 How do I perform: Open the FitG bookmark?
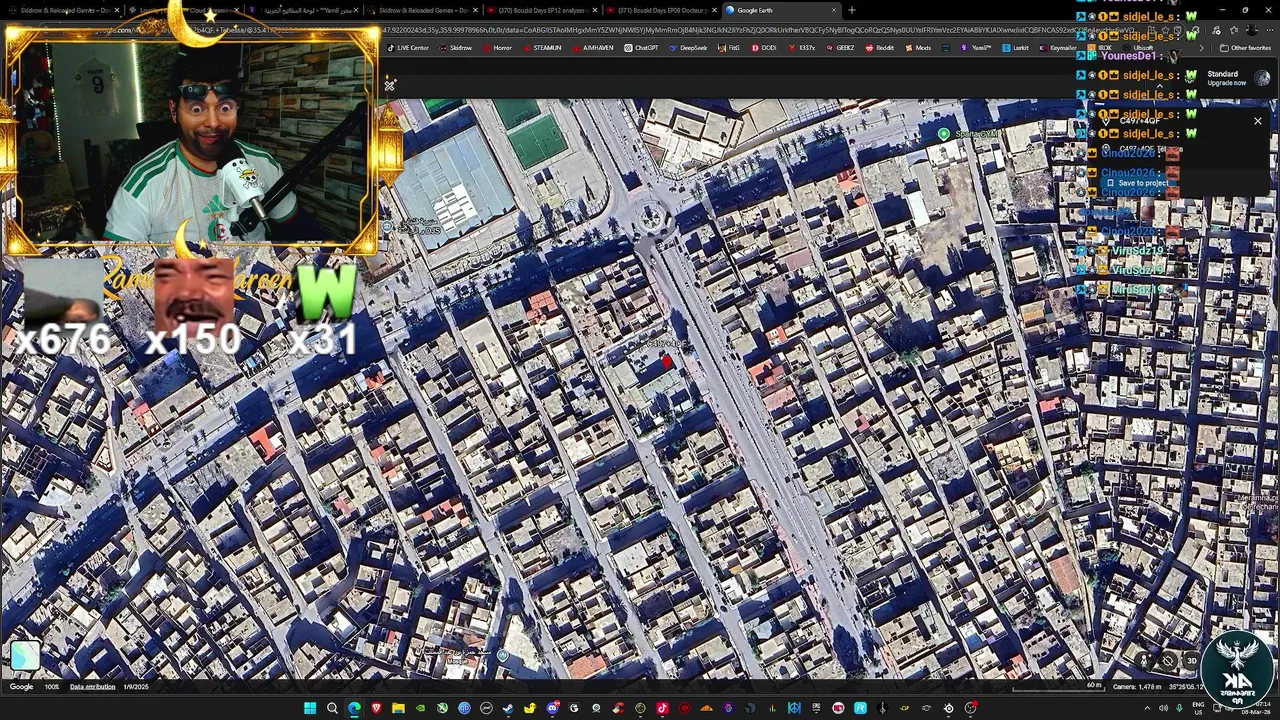click(x=729, y=48)
